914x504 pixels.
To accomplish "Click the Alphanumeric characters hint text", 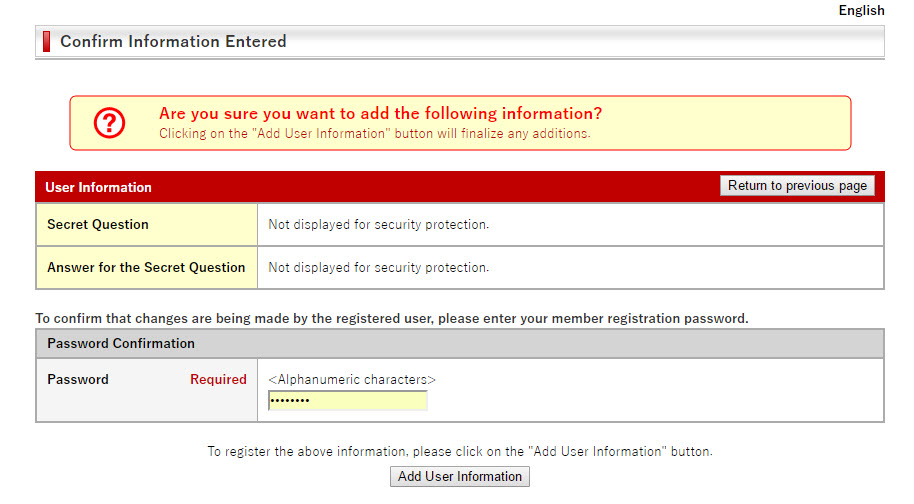I will click(352, 379).
